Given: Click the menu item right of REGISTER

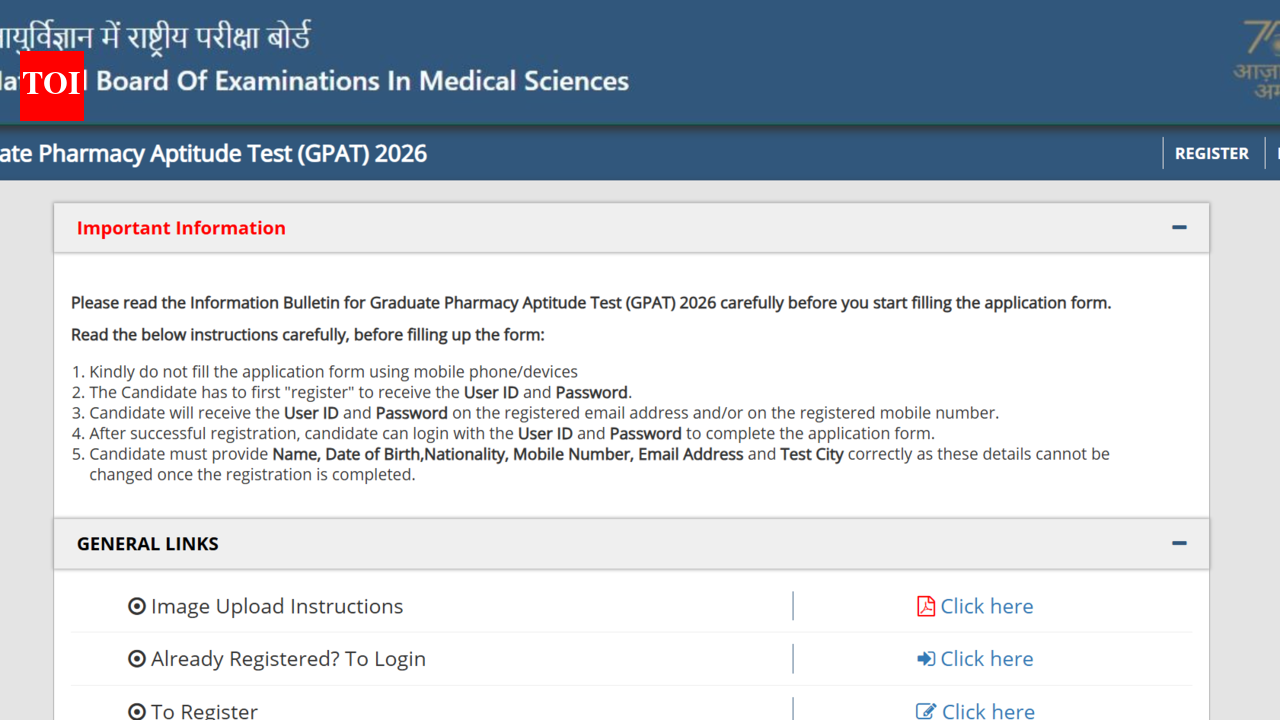Looking at the screenshot, I should click(1277, 153).
